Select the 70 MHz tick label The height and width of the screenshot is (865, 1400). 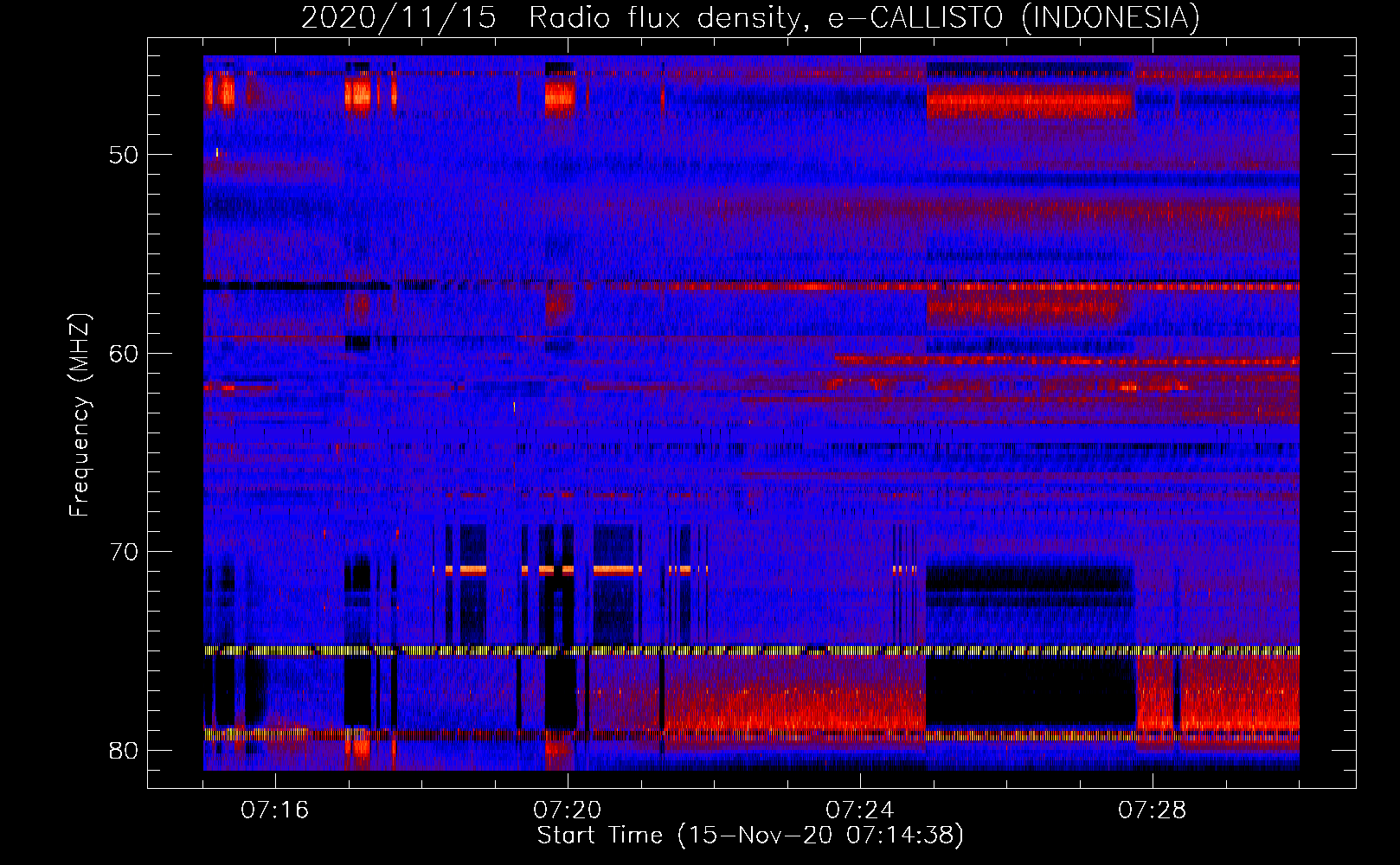point(124,552)
